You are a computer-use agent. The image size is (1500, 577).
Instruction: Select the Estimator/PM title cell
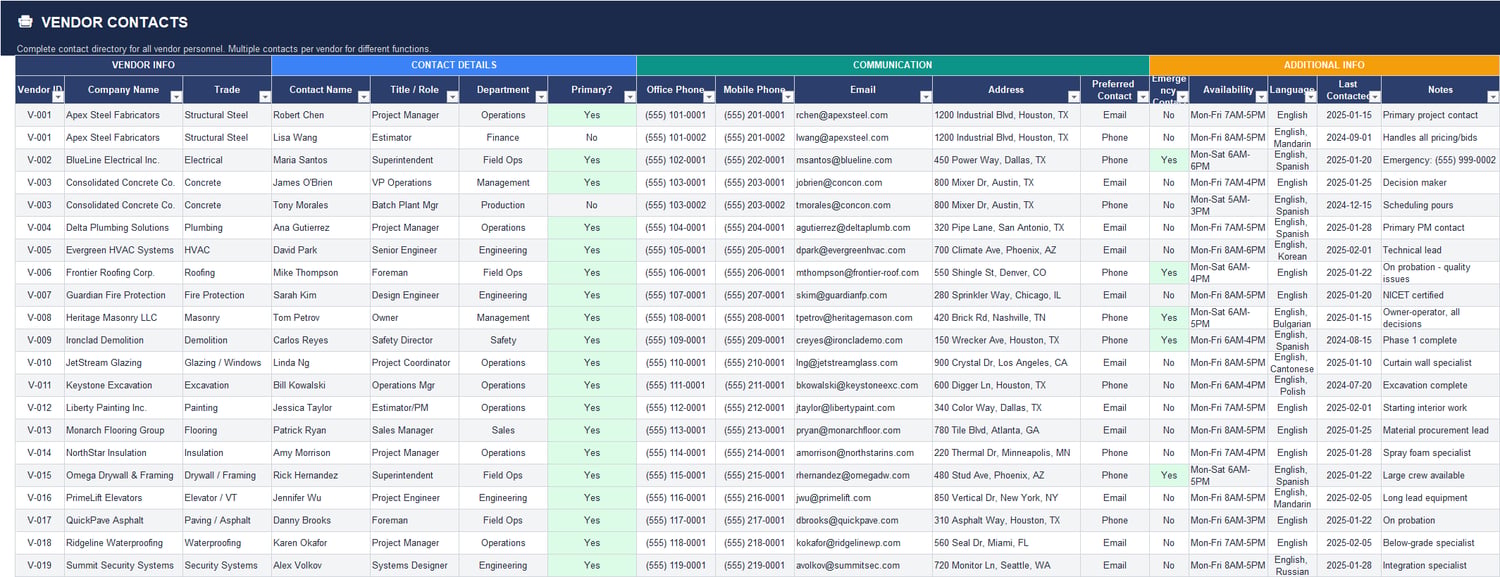[414, 408]
